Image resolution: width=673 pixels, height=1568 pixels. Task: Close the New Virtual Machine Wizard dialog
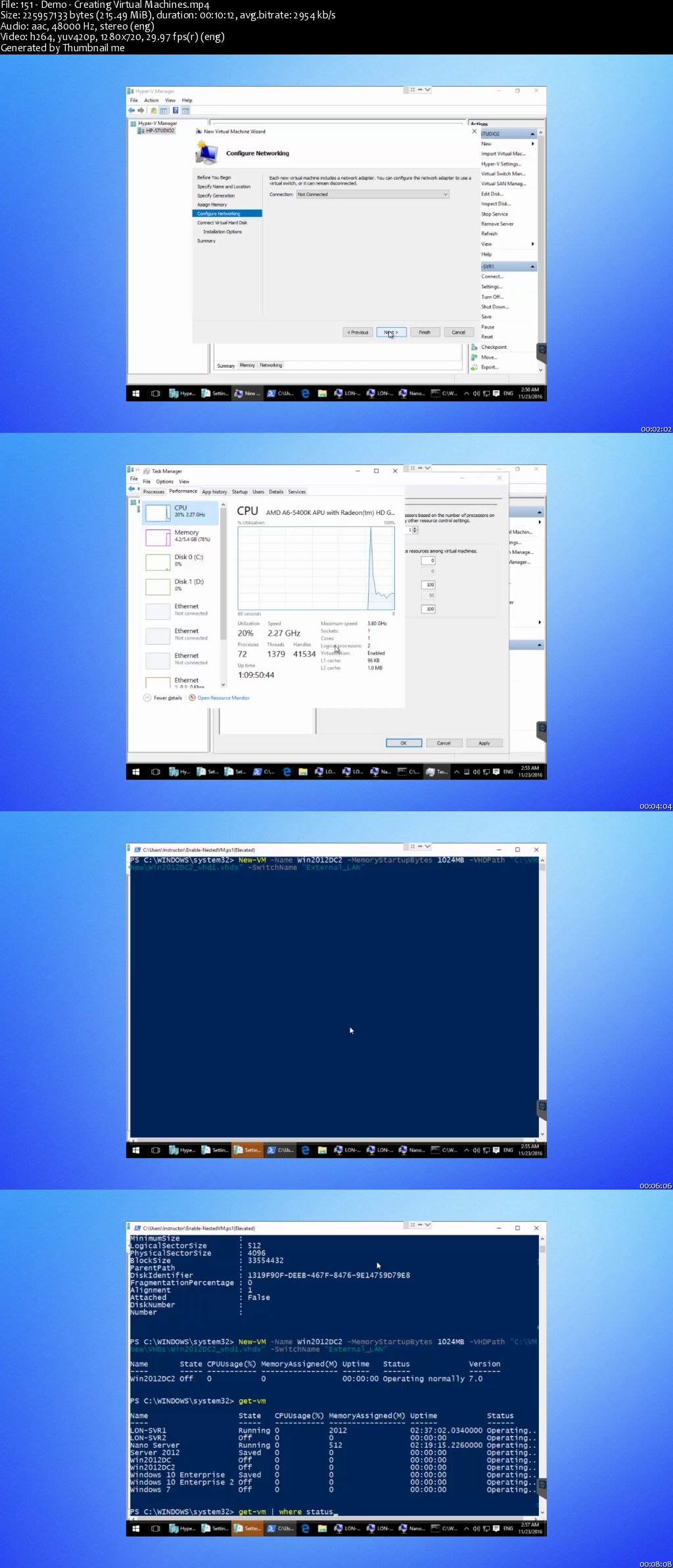click(475, 131)
